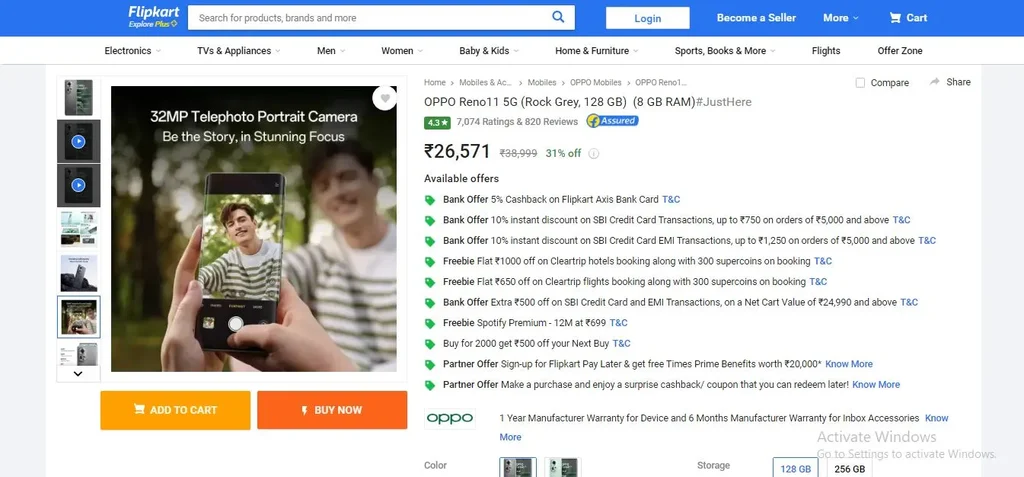Play the first video thumbnail

click(x=78, y=141)
